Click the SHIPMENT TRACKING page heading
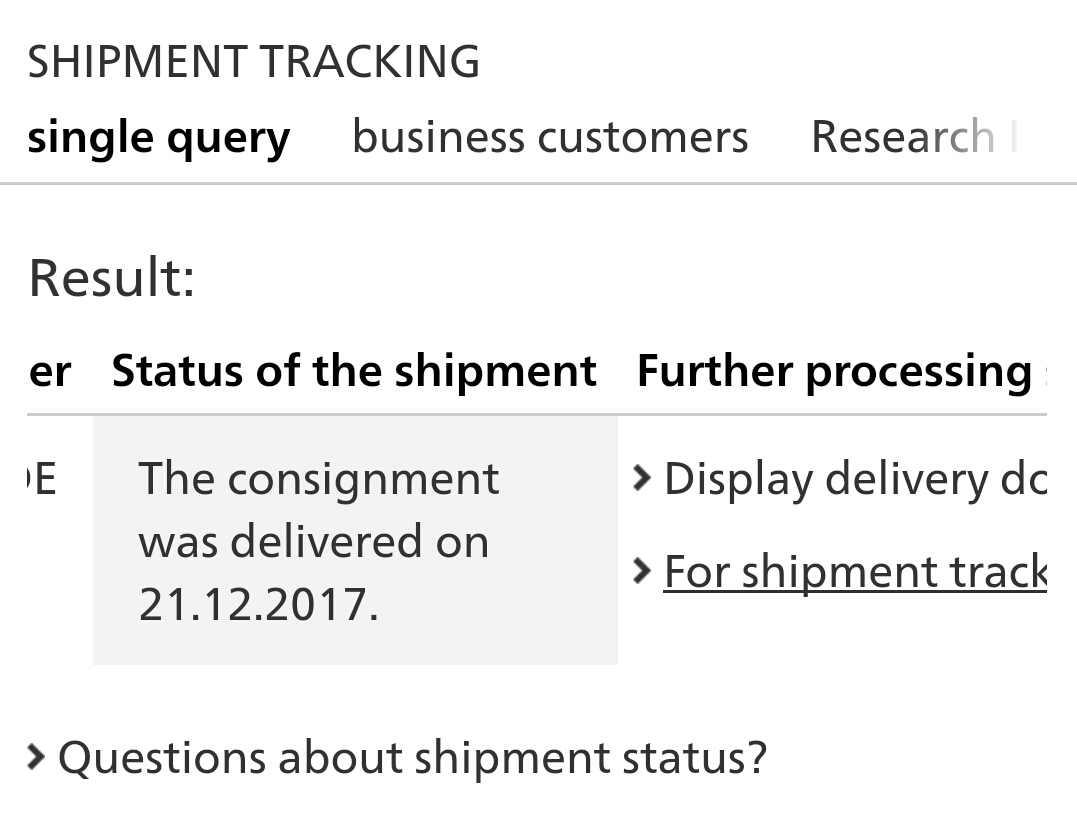This screenshot has width=1077, height=840. coord(253,62)
